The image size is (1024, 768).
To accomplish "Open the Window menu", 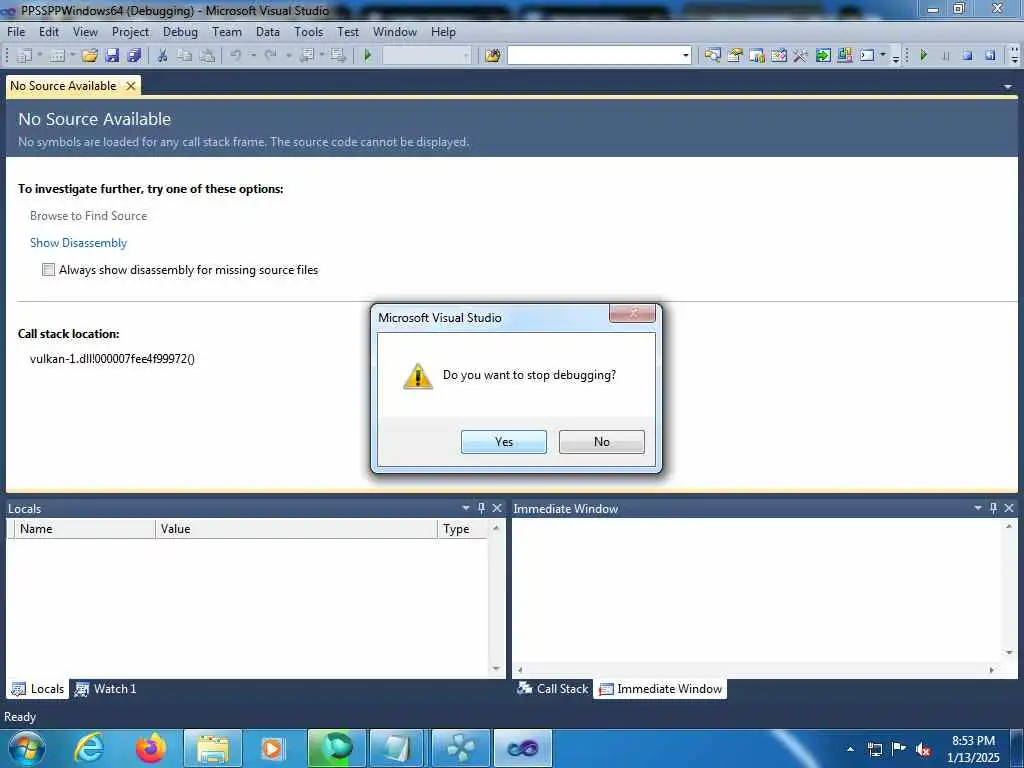I will (x=394, y=32).
